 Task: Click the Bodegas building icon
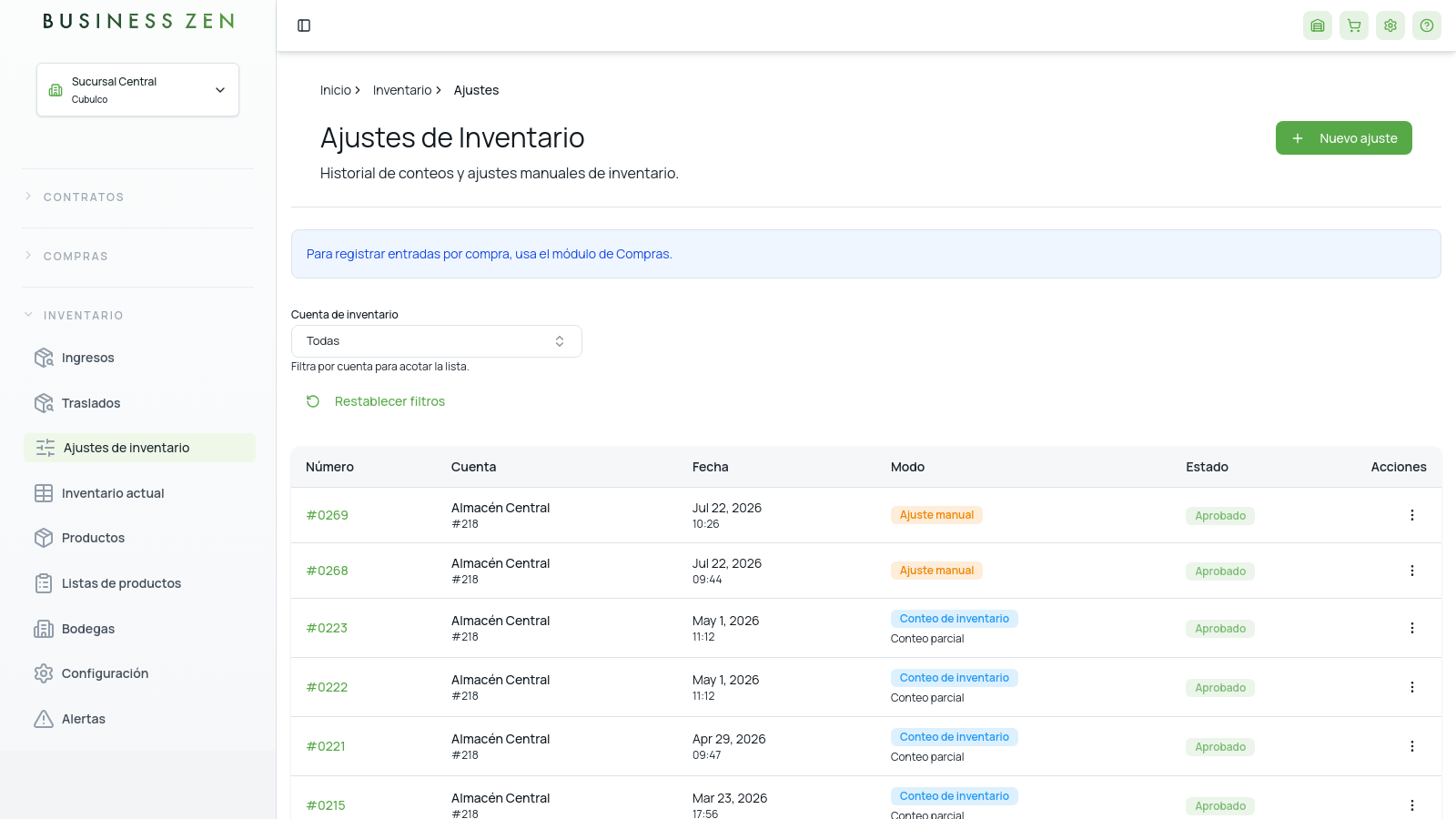[44, 629]
